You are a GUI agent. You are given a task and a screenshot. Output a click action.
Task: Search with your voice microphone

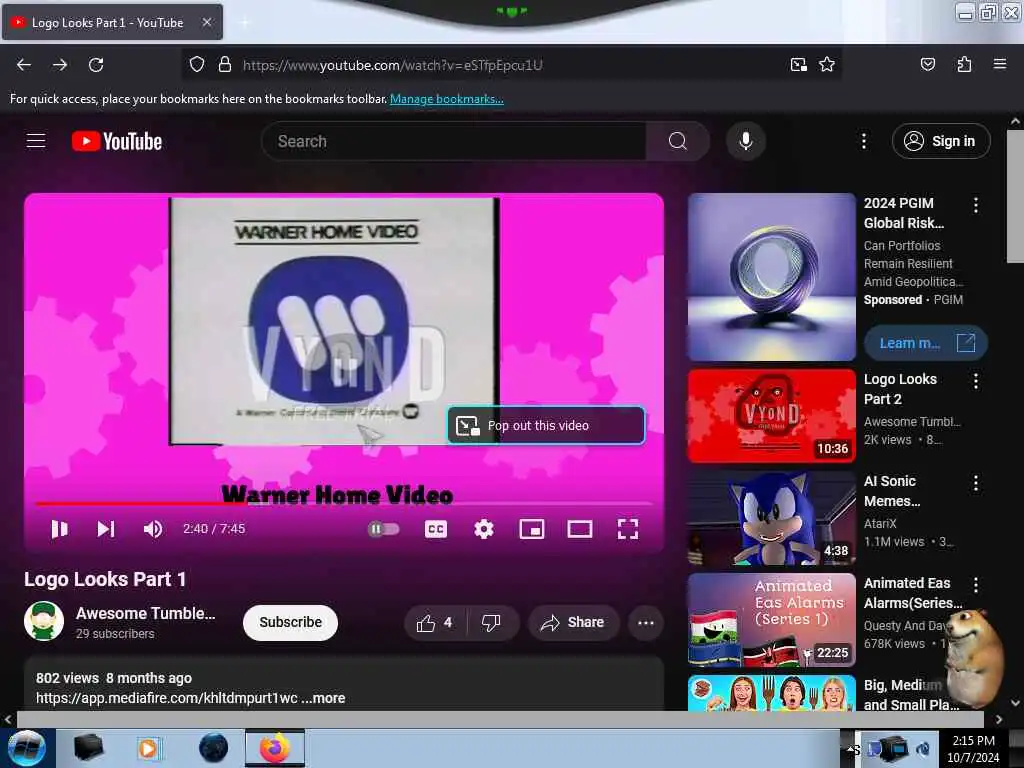pyautogui.click(x=746, y=141)
